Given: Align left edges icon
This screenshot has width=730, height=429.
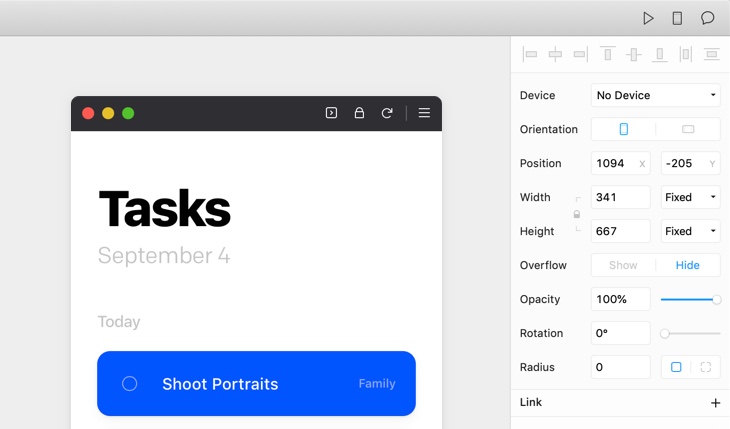Looking at the screenshot, I should click(x=530, y=54).
